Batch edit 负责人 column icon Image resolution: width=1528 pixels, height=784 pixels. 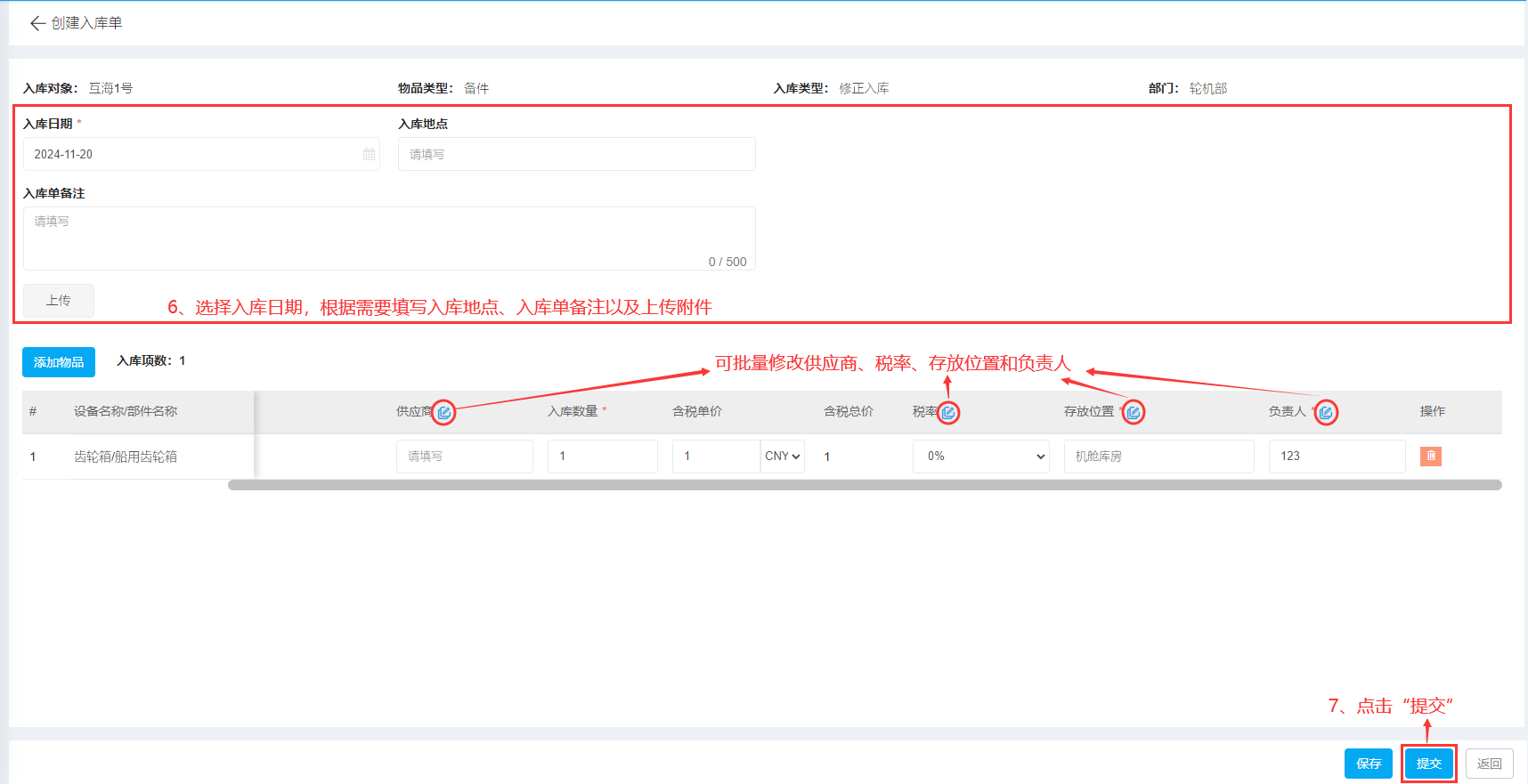pos(1326,412)
